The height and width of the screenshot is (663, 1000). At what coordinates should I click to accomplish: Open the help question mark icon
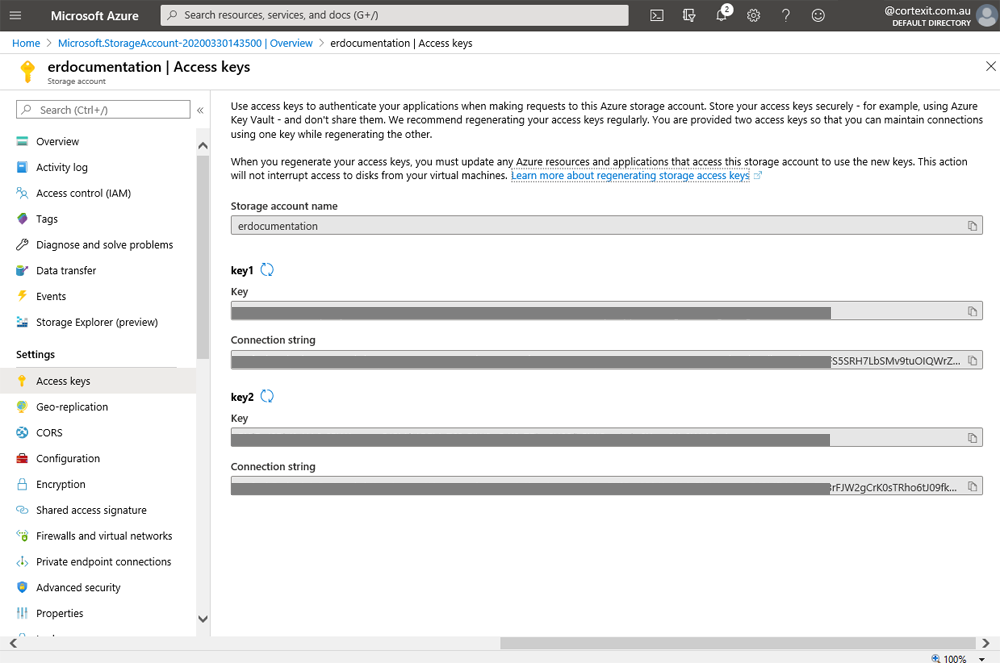pyautogui.click(x=786, y=15)
